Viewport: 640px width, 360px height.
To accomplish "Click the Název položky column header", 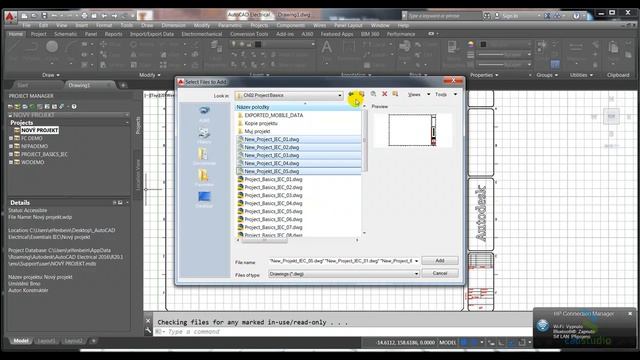I will pyautogui.click(x=298, y=107).
